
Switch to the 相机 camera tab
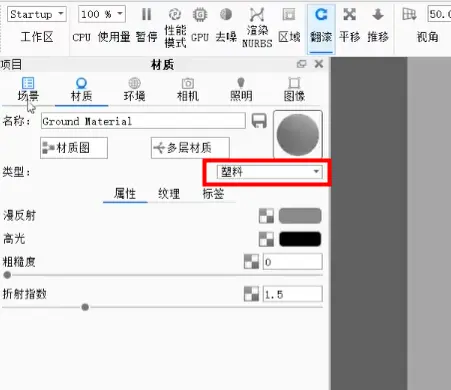click(x=188, y=89)
